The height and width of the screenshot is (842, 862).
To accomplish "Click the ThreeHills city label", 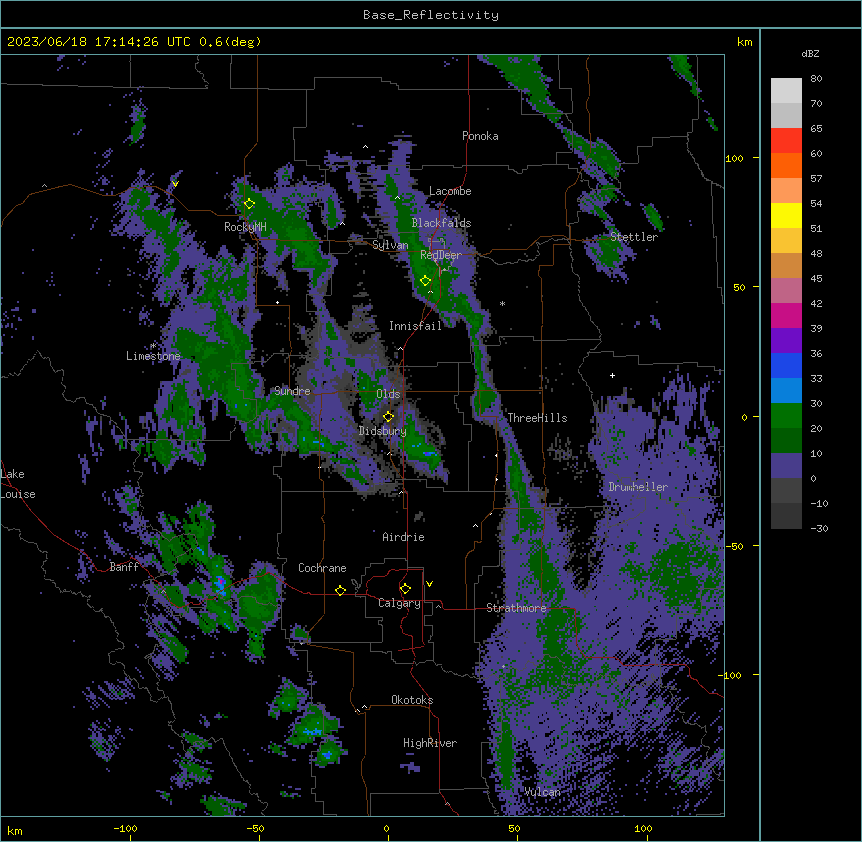I will [537, 418].
